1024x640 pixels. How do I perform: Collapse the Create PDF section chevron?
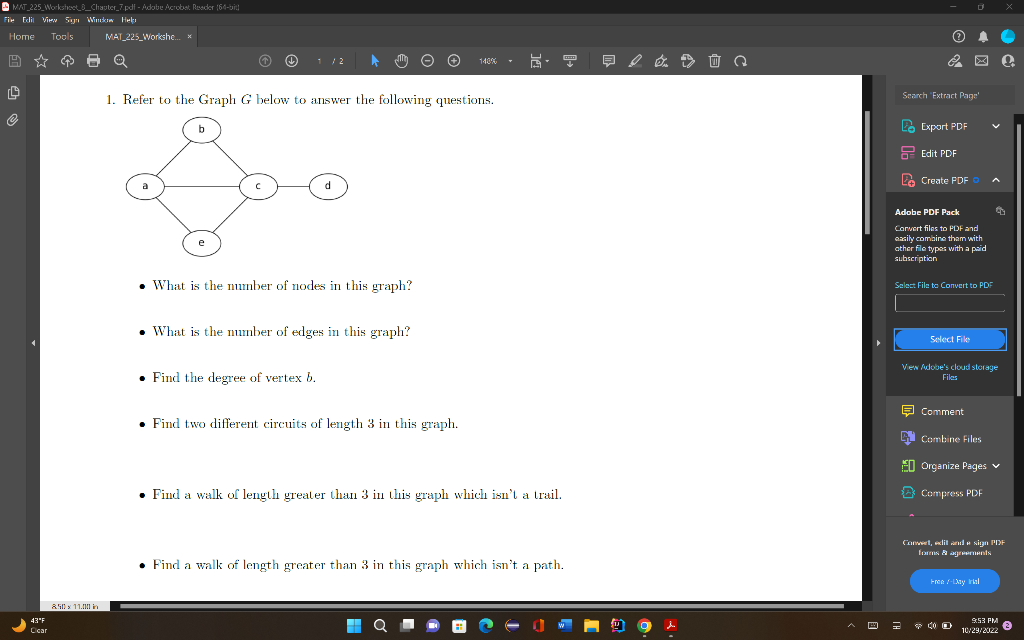pyautogui.click(x=996, y=180)
